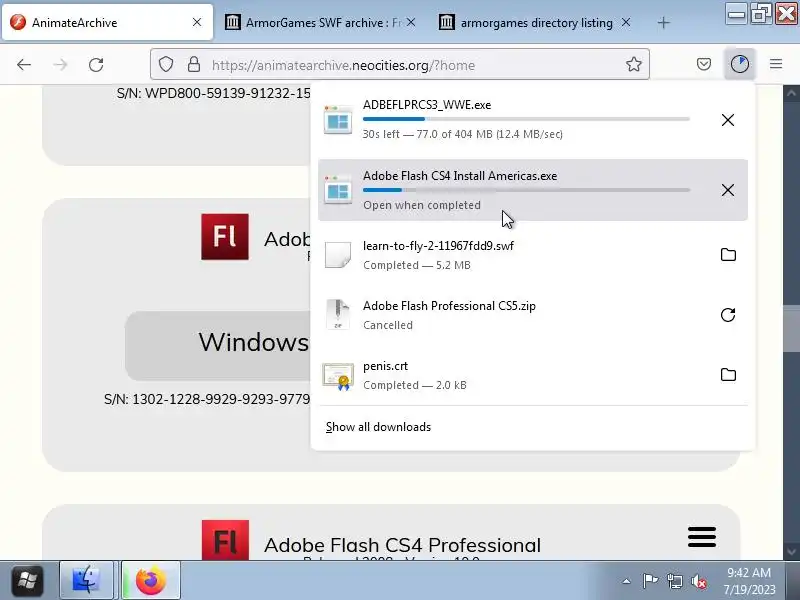
Task: Click serial number starting WPD800-59139
Action: pyautogui.click(x=213, y=93)
